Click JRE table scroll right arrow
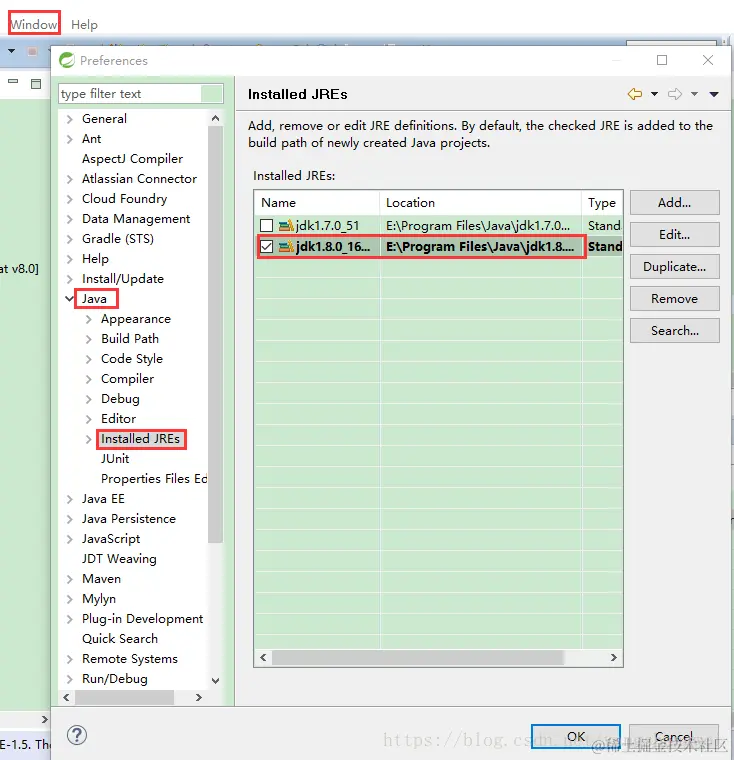734x760 pixels. click(614, 657)
